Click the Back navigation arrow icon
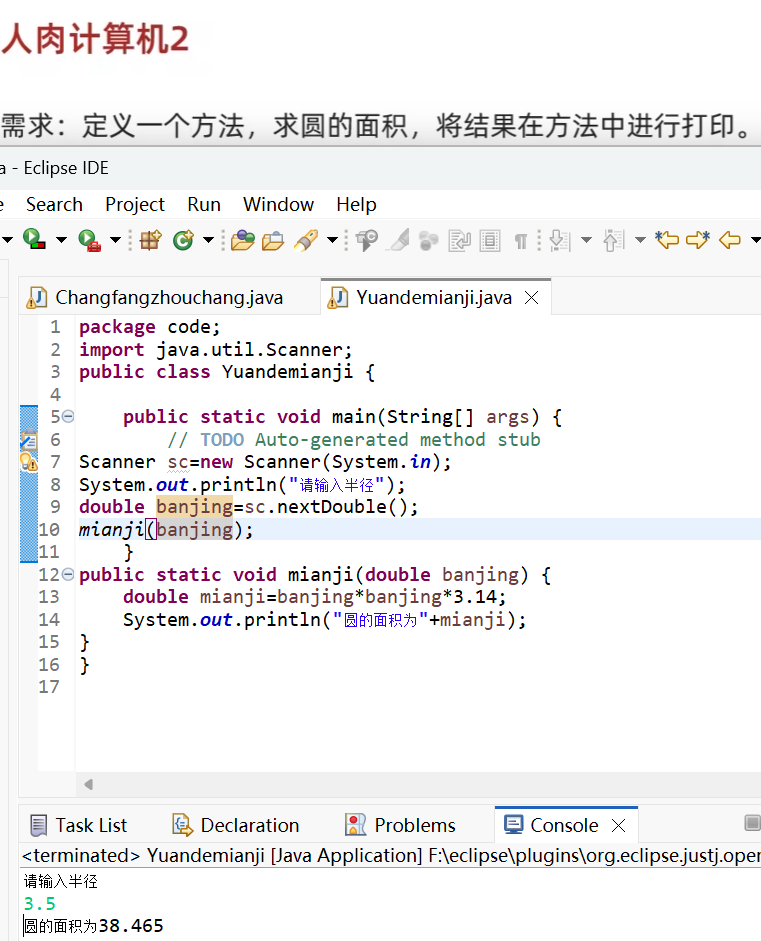The image size is (761, 941). pyautogui.click(x=730, y=241)
